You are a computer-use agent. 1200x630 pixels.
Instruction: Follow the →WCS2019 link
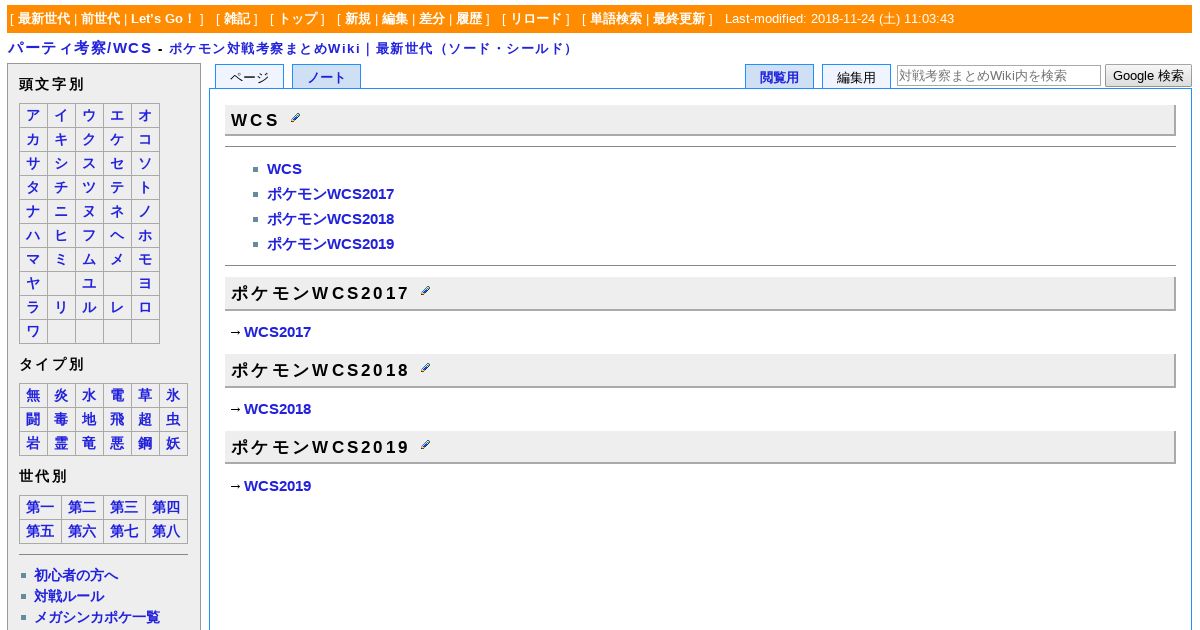(277, 486)
